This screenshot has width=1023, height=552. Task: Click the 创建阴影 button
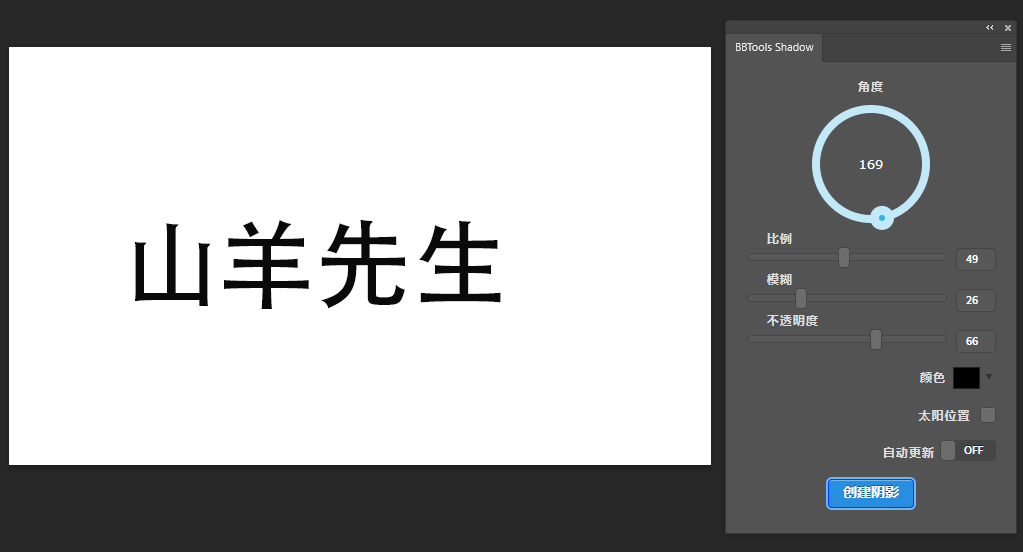[x=871, y=493]
